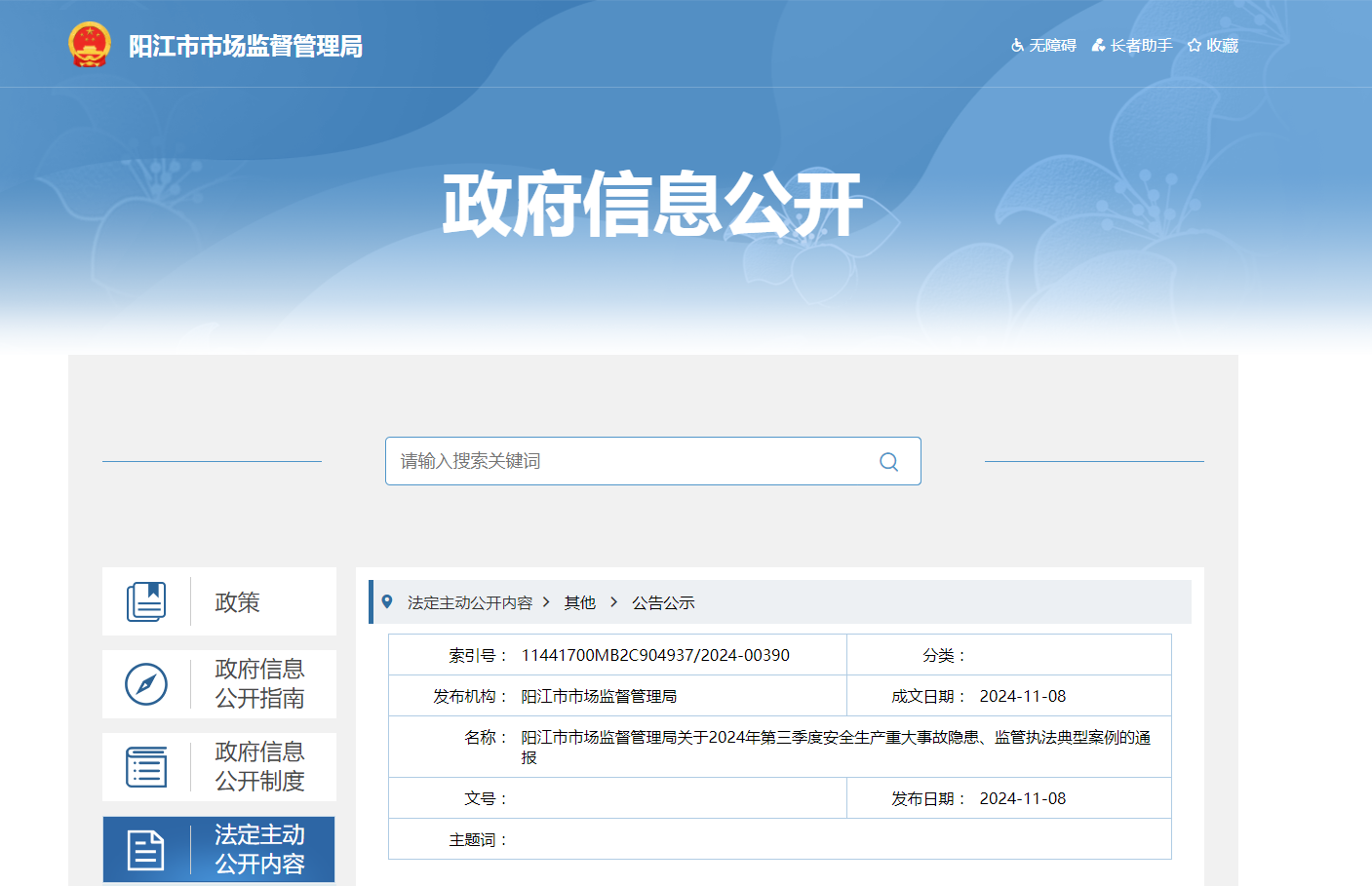1372x886 pixels.
Task: Click the 无障碍 accessibility icon
Action: (1018, 46)
